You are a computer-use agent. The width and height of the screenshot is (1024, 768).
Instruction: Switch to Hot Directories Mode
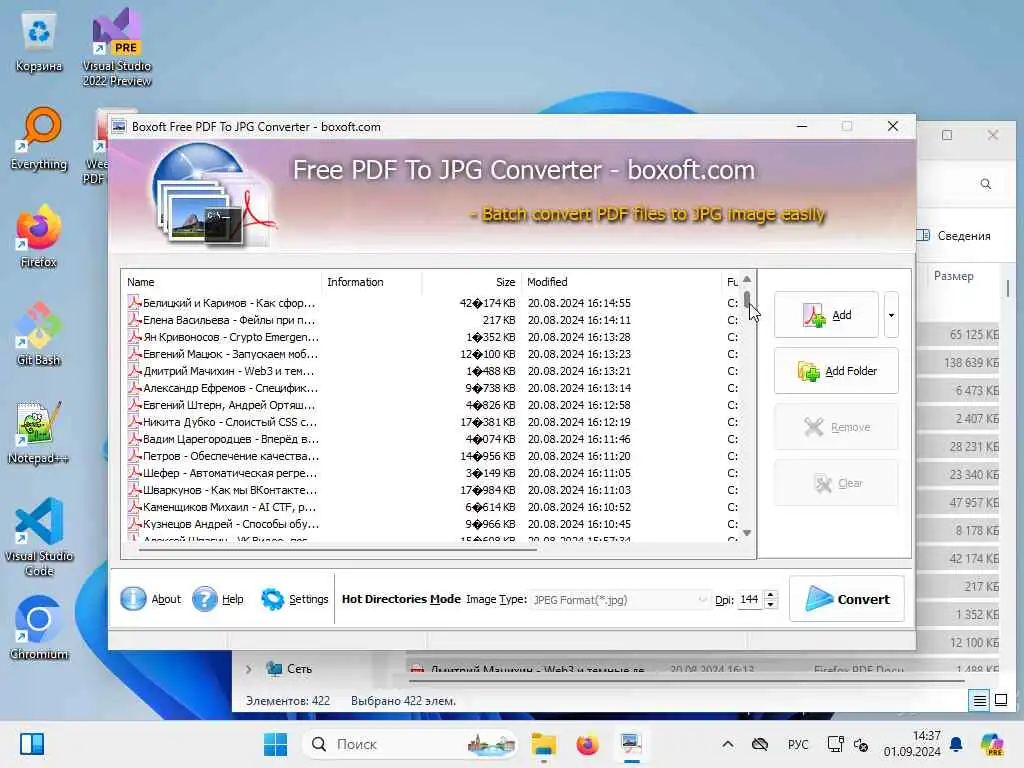point(401,599)
